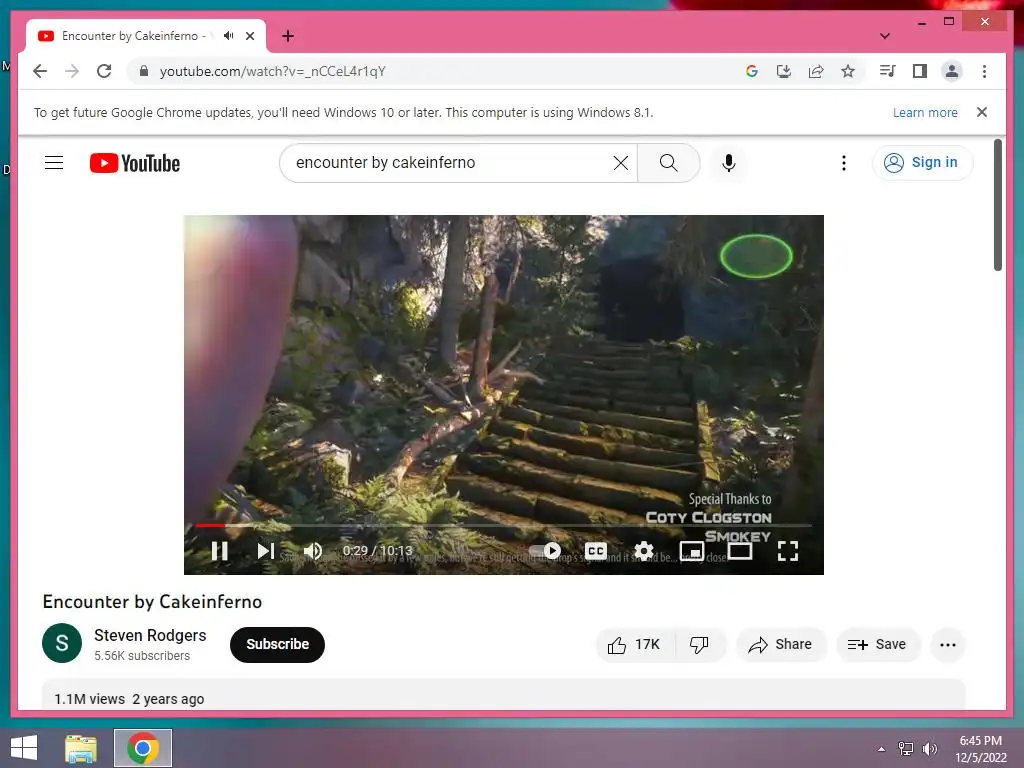Screen dimensions: 1024x768
Task: Switch to theater mode
Action: [739, 551]
